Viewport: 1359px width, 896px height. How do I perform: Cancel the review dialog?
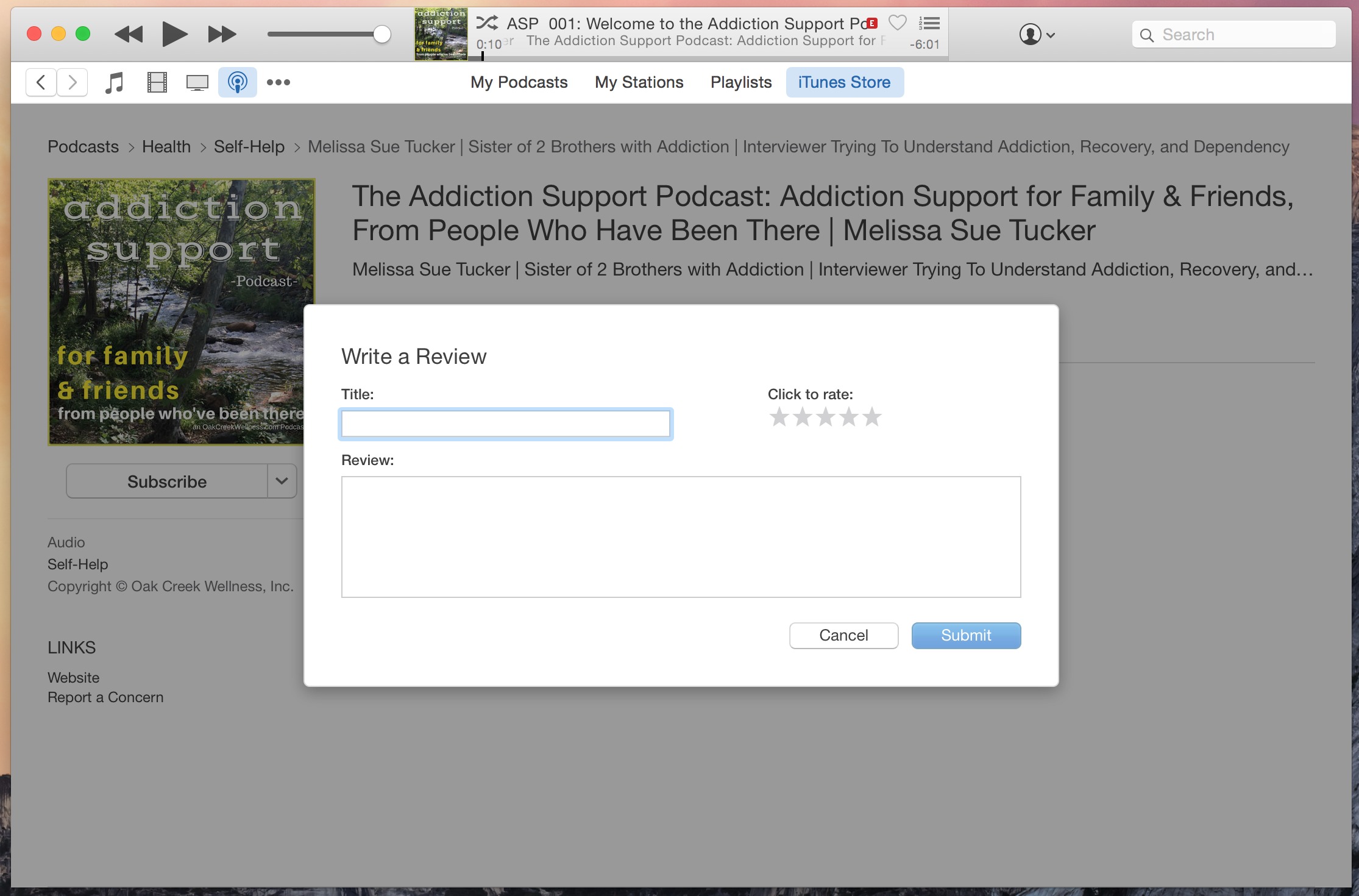pyautogui.click(x=843, y=636)
